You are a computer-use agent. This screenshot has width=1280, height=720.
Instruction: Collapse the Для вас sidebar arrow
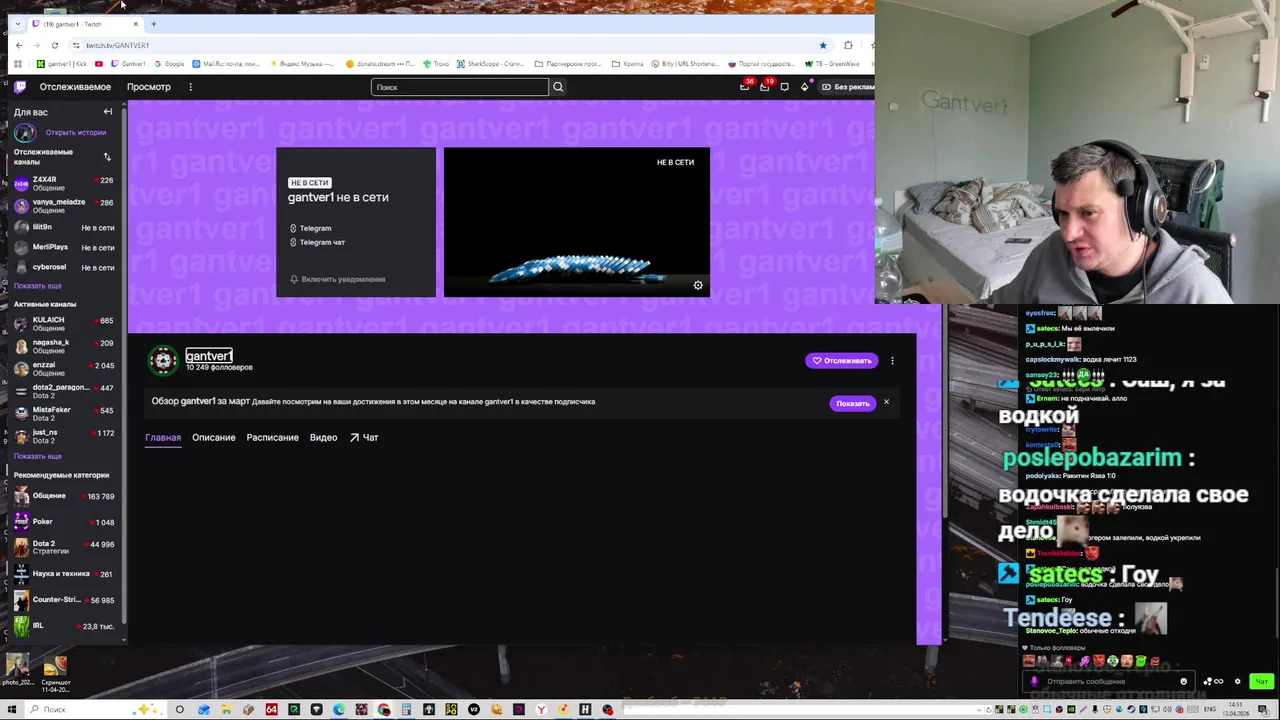coord(108,112)
